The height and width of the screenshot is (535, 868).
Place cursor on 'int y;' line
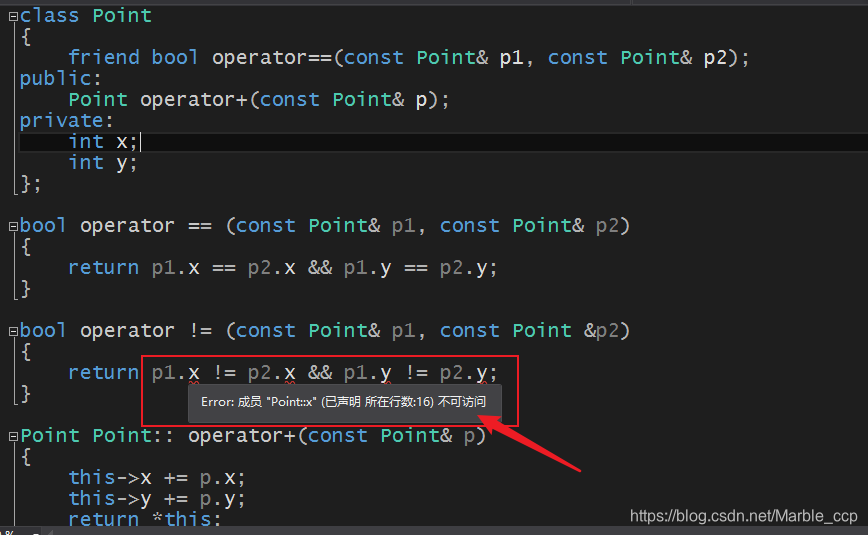click(102, 163)
